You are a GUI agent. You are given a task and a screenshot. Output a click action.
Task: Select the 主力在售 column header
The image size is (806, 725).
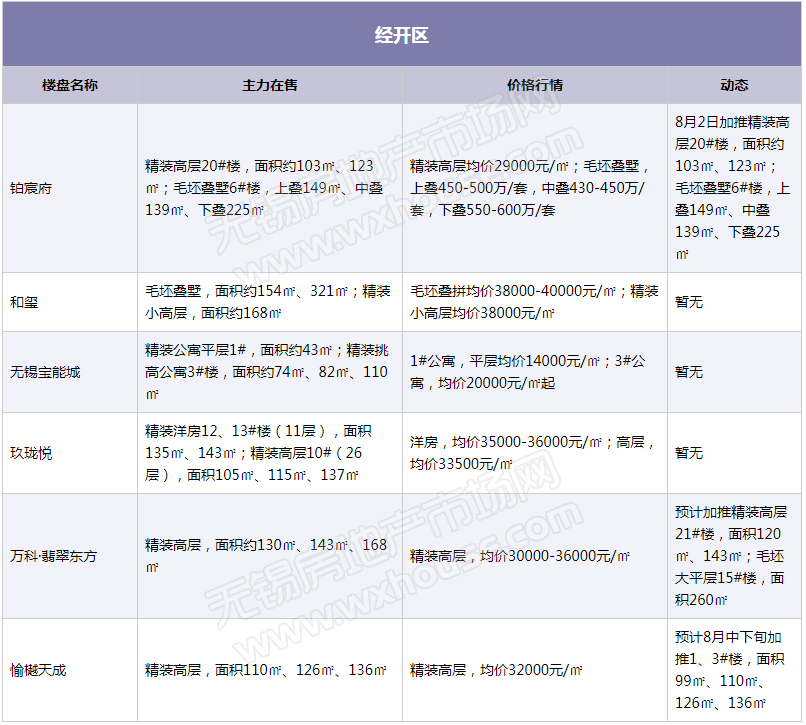tap(270, 85)
